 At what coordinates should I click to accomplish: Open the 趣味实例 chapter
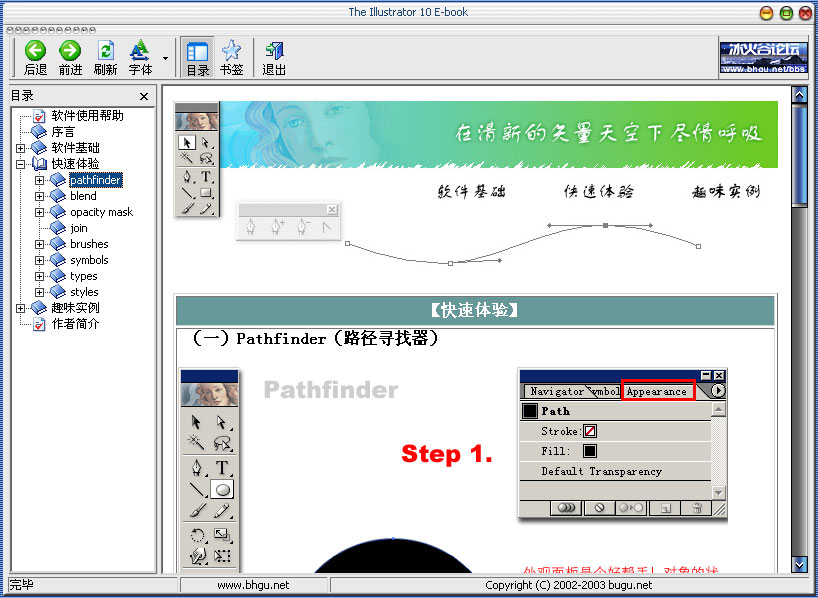pyautogui.click(x=75, y=308)
